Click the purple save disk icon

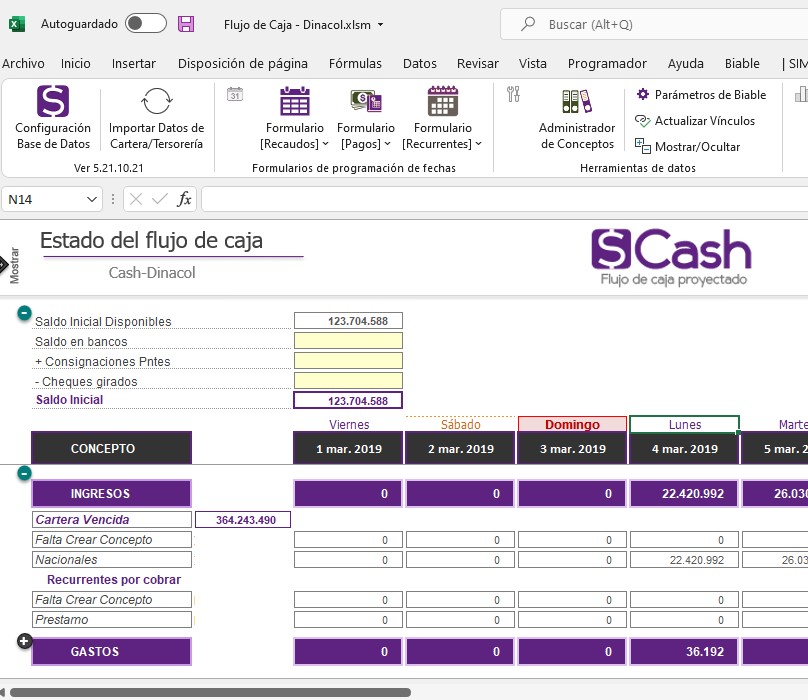point(186,24)
